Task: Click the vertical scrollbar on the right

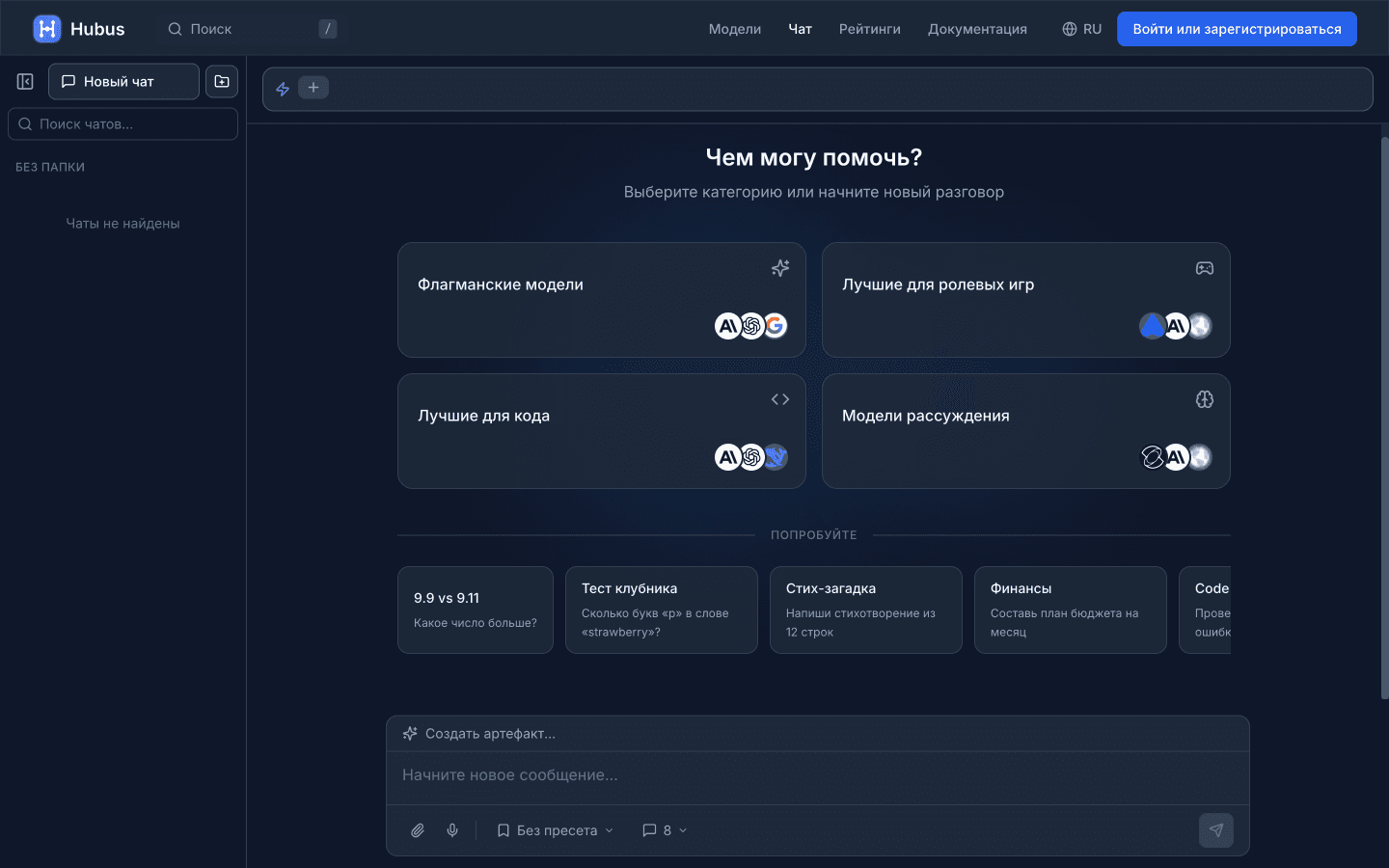Action: (x=1385, y=418)
